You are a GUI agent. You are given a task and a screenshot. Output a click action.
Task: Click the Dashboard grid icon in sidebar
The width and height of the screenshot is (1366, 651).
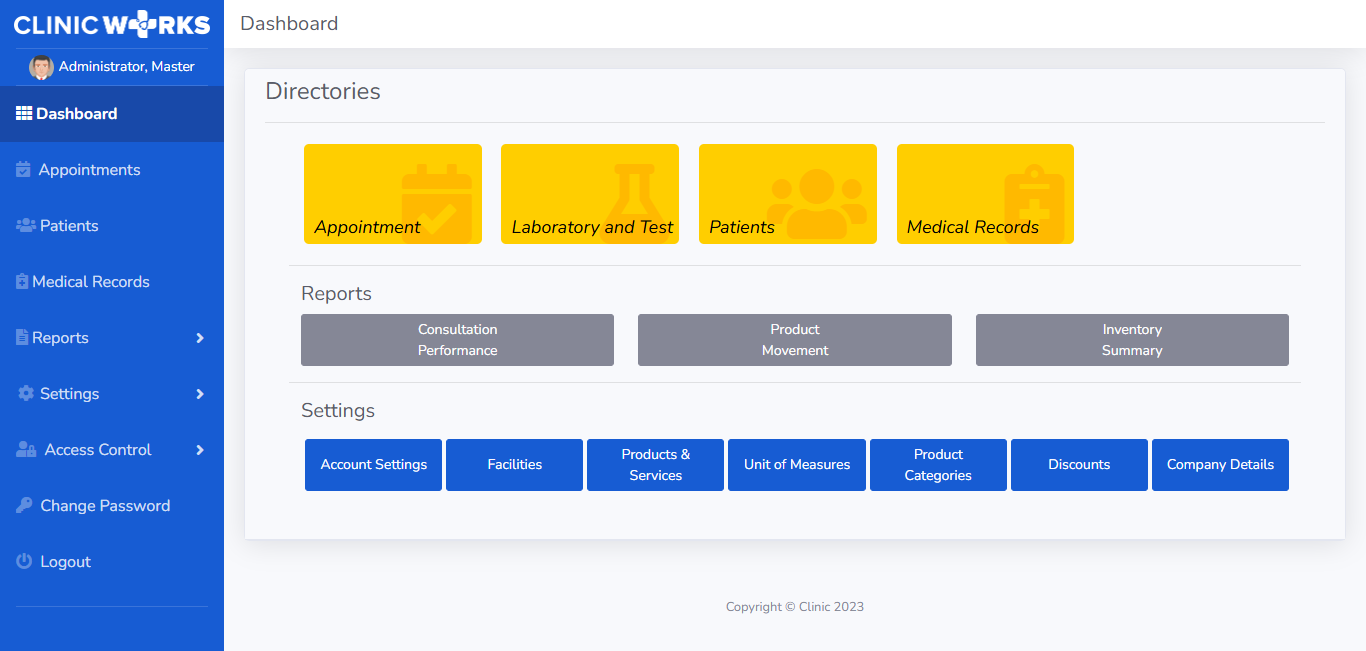pos(24,114)
